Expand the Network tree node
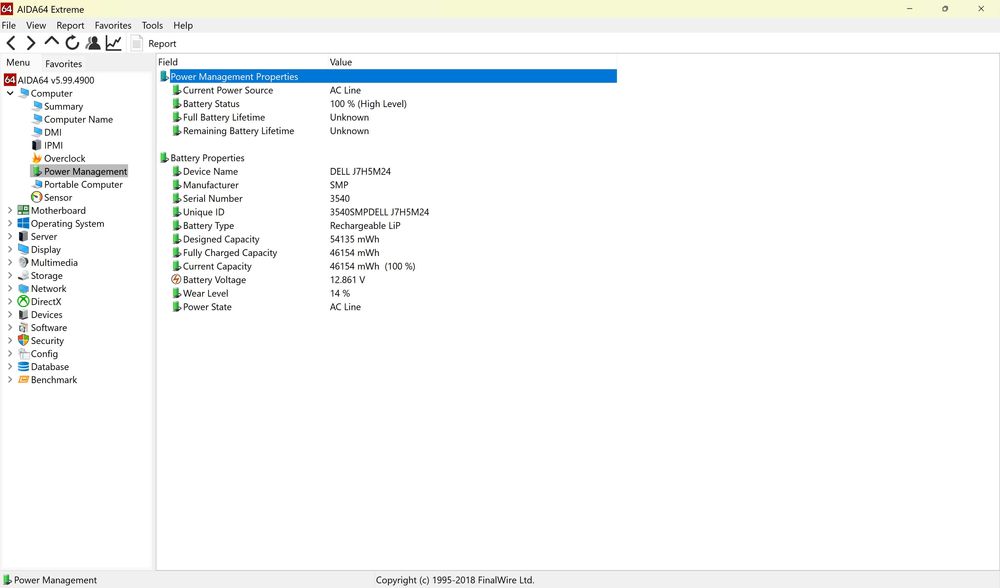The width and height of the screenshot is (1000, 588). pyautogui.click(x=10, y=288)
